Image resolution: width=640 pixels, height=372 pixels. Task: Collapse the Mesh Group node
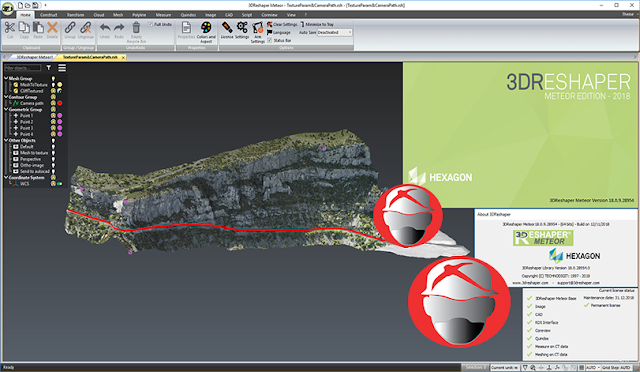(x=6, y=78)
